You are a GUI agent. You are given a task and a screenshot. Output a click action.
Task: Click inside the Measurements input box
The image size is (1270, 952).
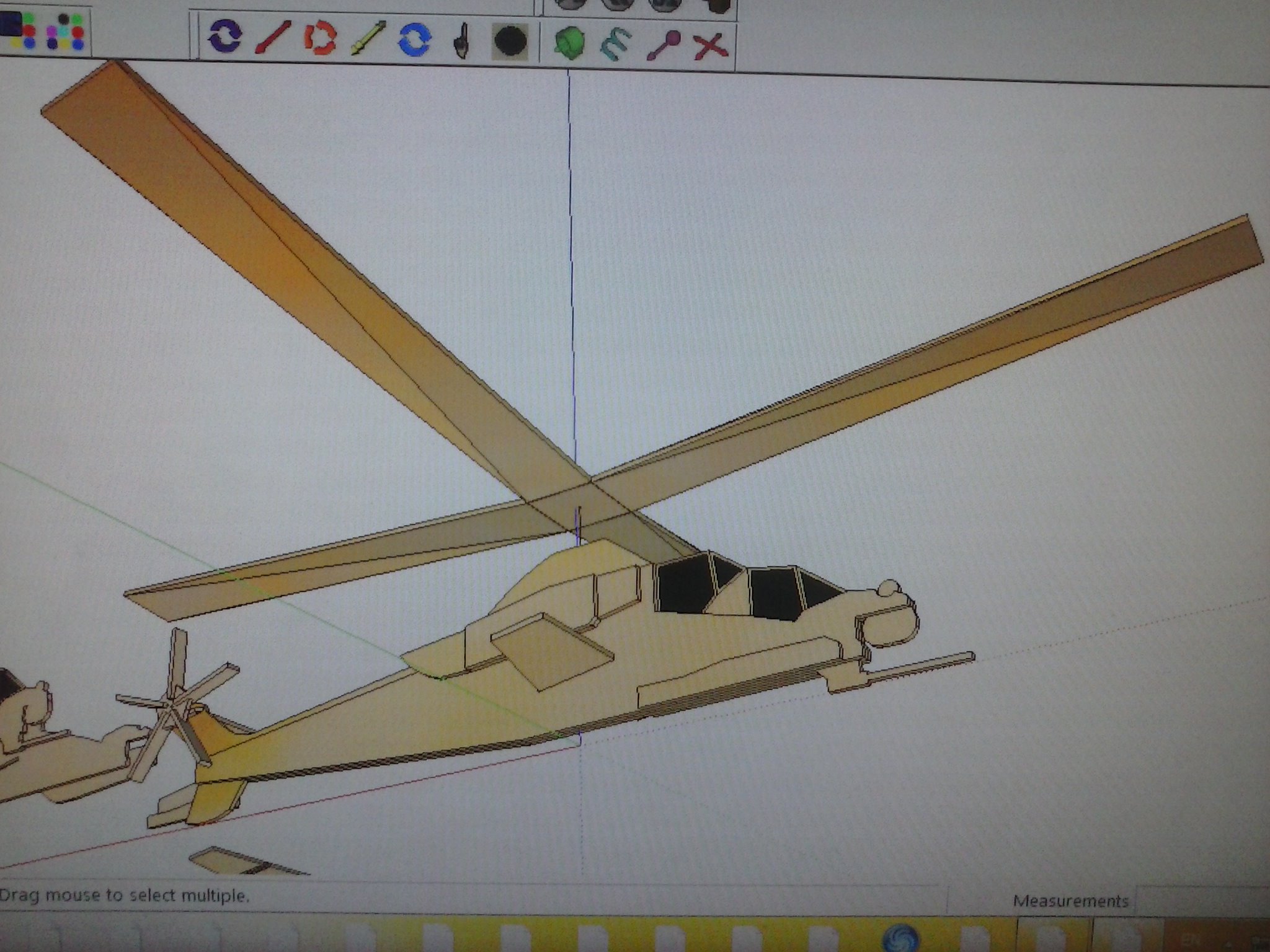pyautogui.click(x=1203, y=900)
